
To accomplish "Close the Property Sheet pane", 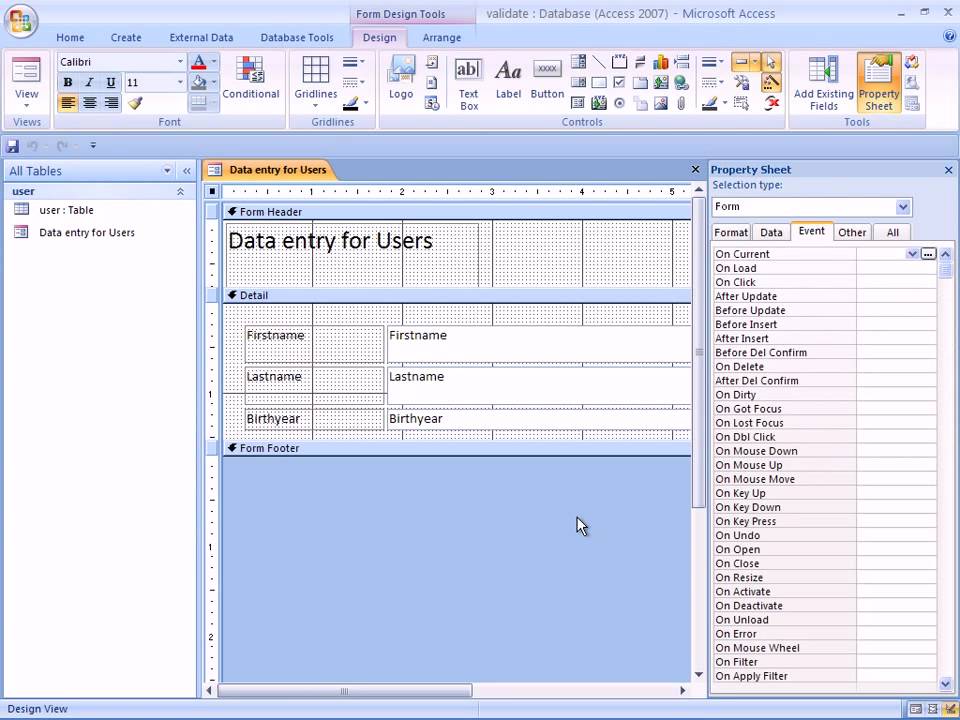I will coord(948,170).
